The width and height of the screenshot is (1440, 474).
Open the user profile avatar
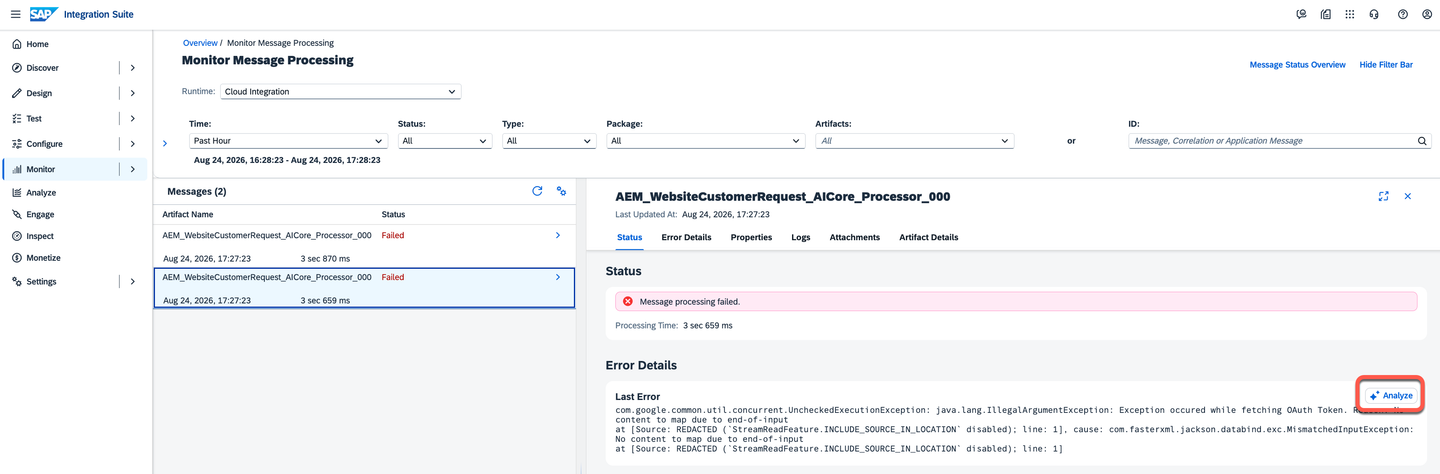[x=1427, y=14]
